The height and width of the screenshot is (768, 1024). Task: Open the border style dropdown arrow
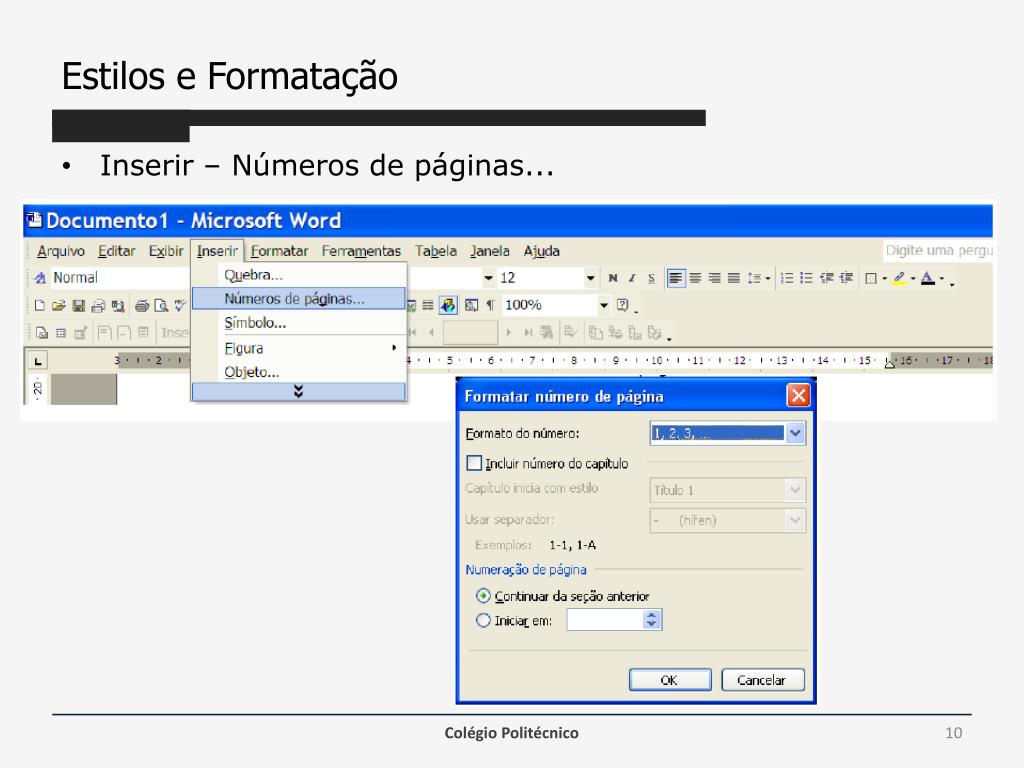[884, 279]
